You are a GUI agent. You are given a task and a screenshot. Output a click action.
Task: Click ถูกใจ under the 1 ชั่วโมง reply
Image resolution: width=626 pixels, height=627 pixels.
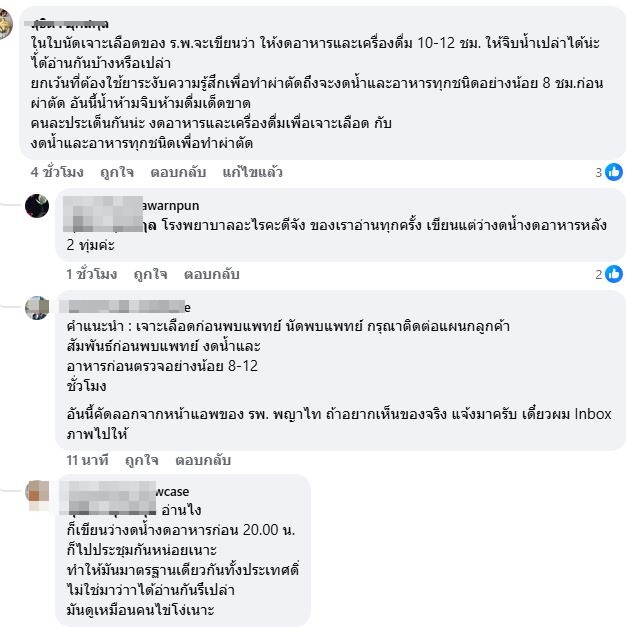(150, 274)
